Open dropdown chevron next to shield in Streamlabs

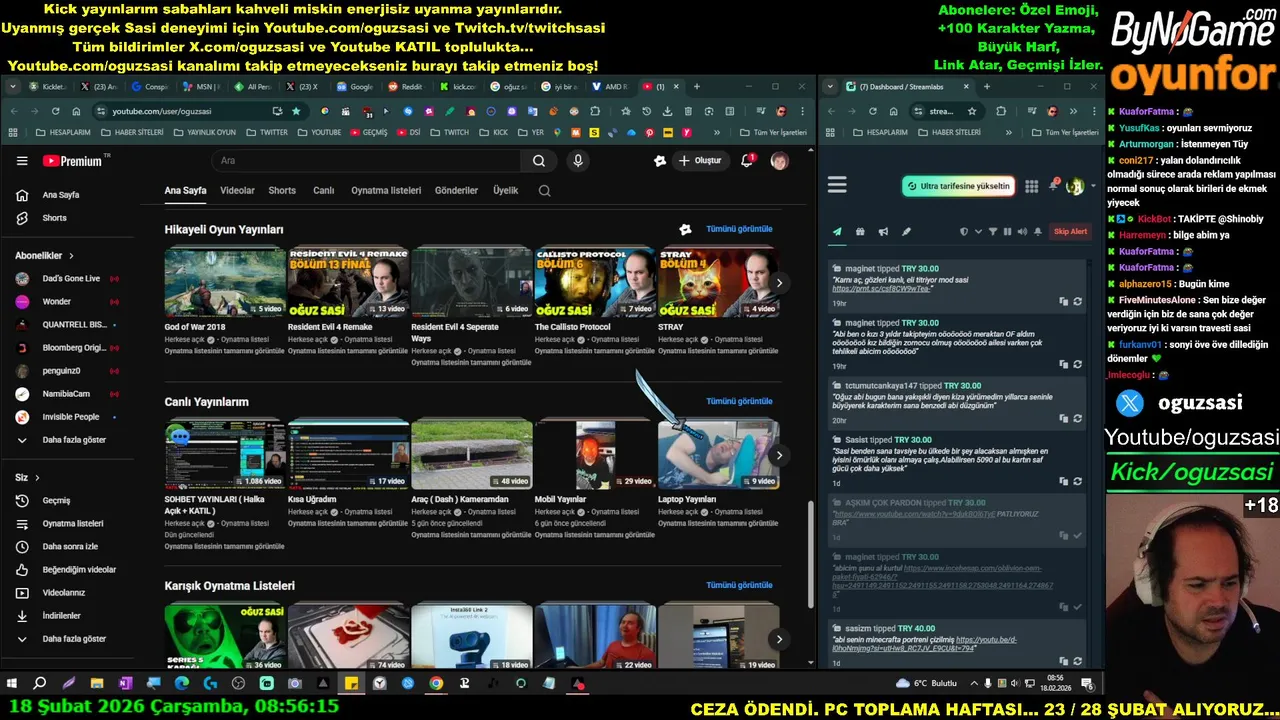click(977, 232)
